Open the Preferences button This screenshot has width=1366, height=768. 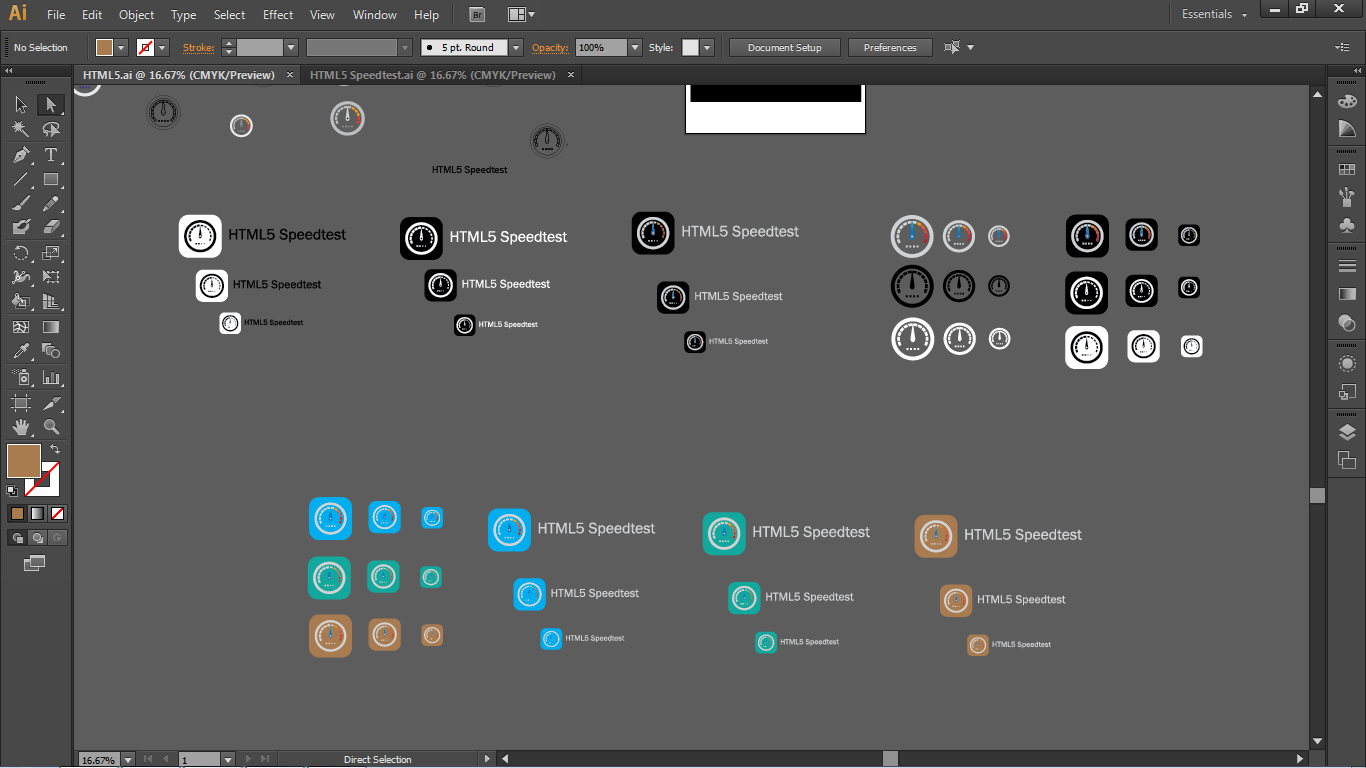pos(890,48)
